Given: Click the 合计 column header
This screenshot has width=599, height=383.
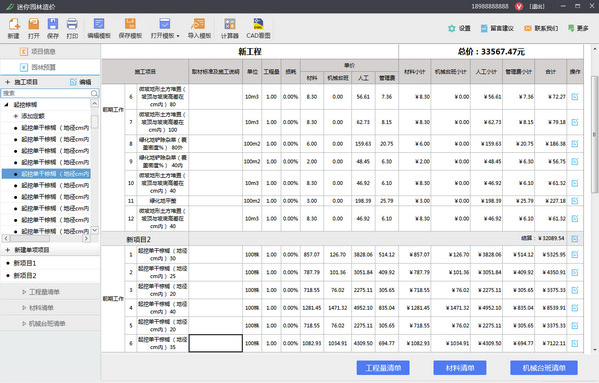Looking at the screenshot, I should 550,72.
